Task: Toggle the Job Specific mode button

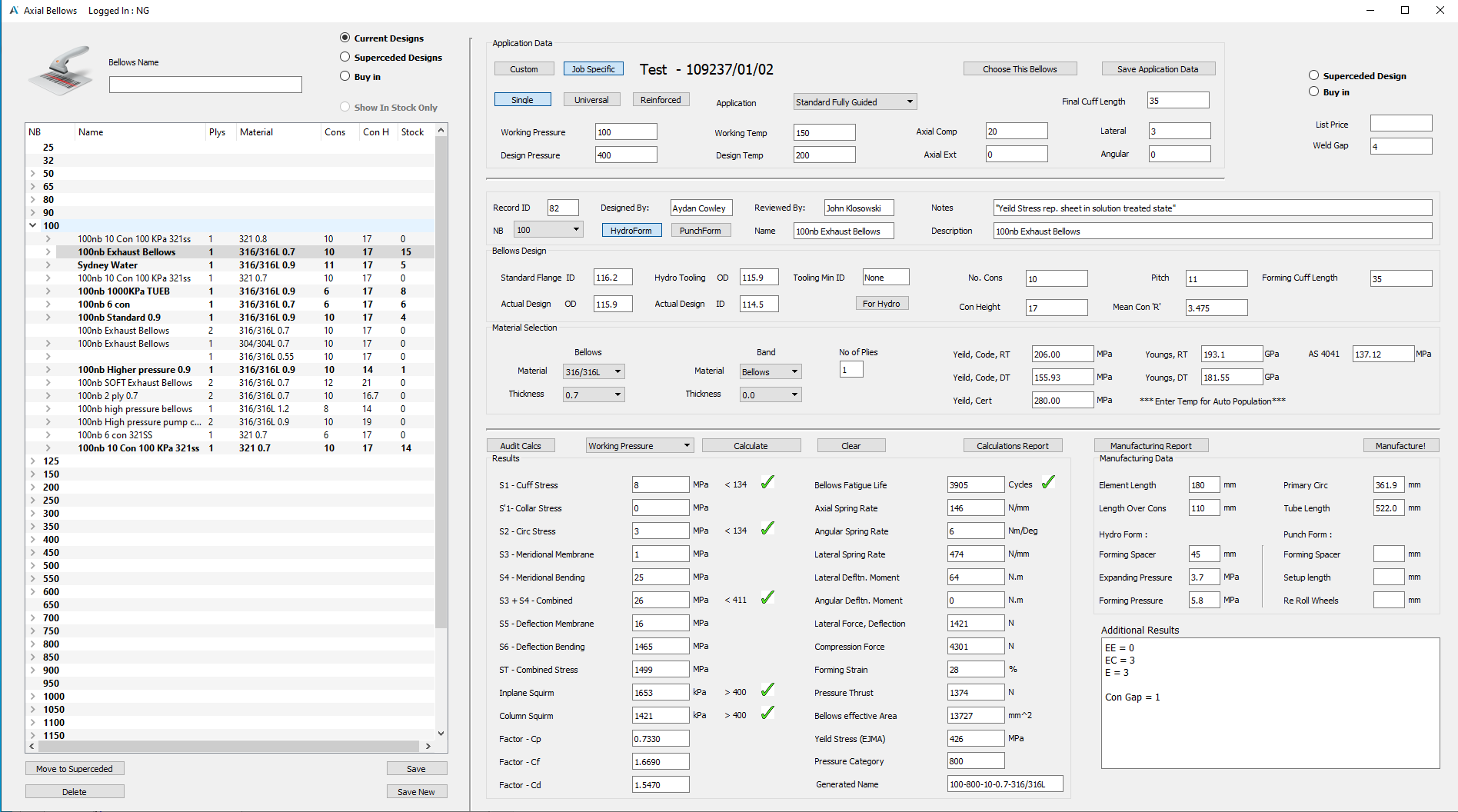Action: point(593,68)
